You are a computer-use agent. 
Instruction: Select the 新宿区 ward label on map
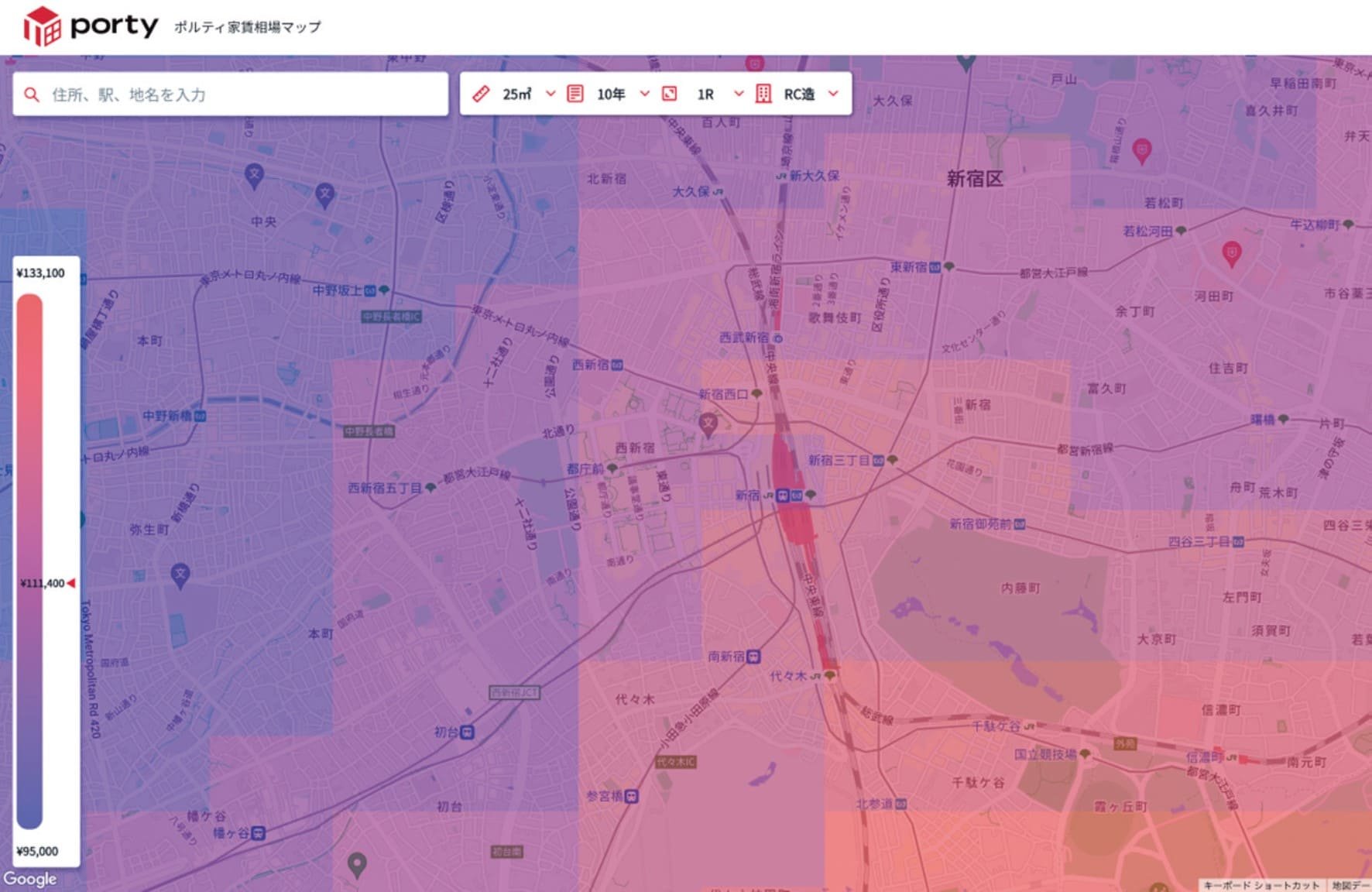[975, 179]
